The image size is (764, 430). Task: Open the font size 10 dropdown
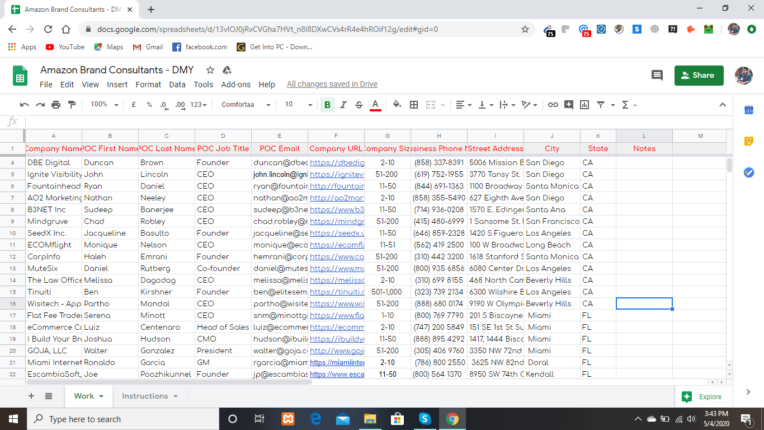(x=298, y=105)
